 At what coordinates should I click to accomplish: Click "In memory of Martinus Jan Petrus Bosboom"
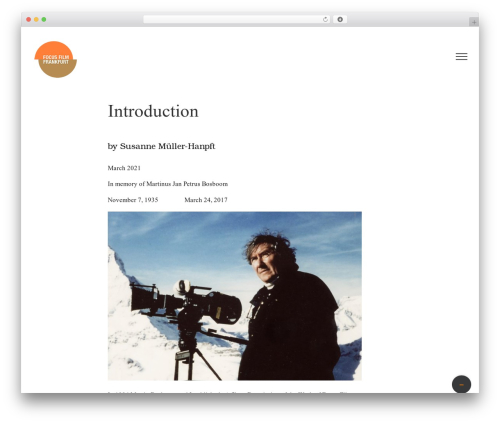point(168,184)
